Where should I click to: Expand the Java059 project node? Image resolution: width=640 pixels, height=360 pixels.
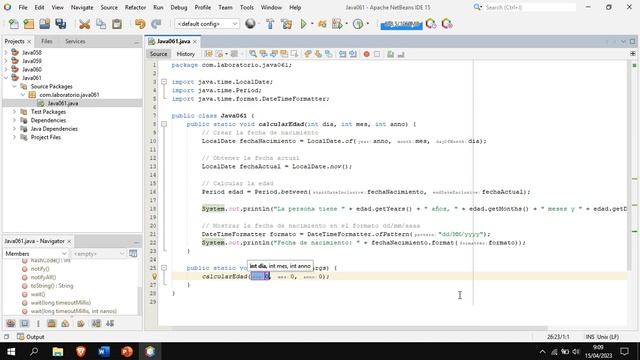coord(6,61)
